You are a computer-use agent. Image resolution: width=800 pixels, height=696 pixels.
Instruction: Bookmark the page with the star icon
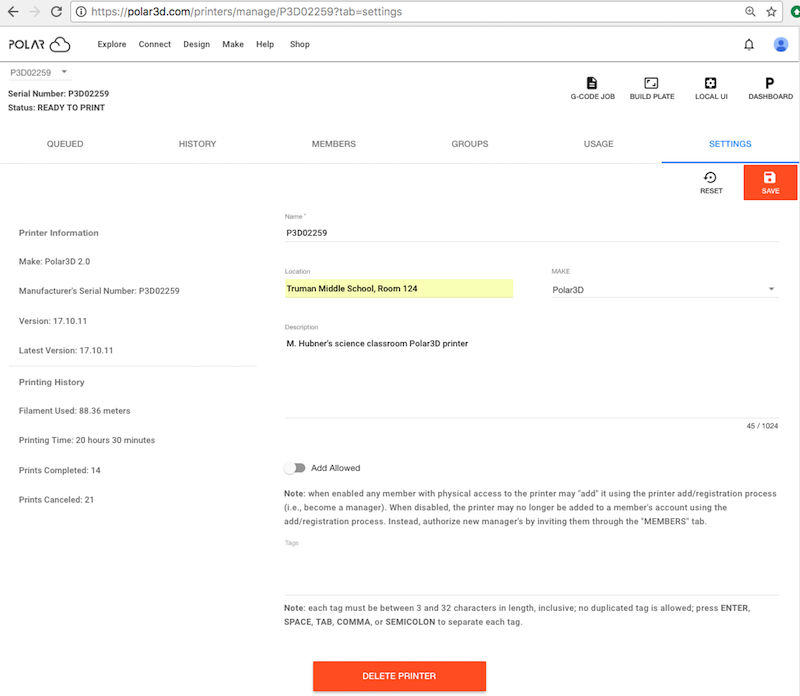click(771, 12)
